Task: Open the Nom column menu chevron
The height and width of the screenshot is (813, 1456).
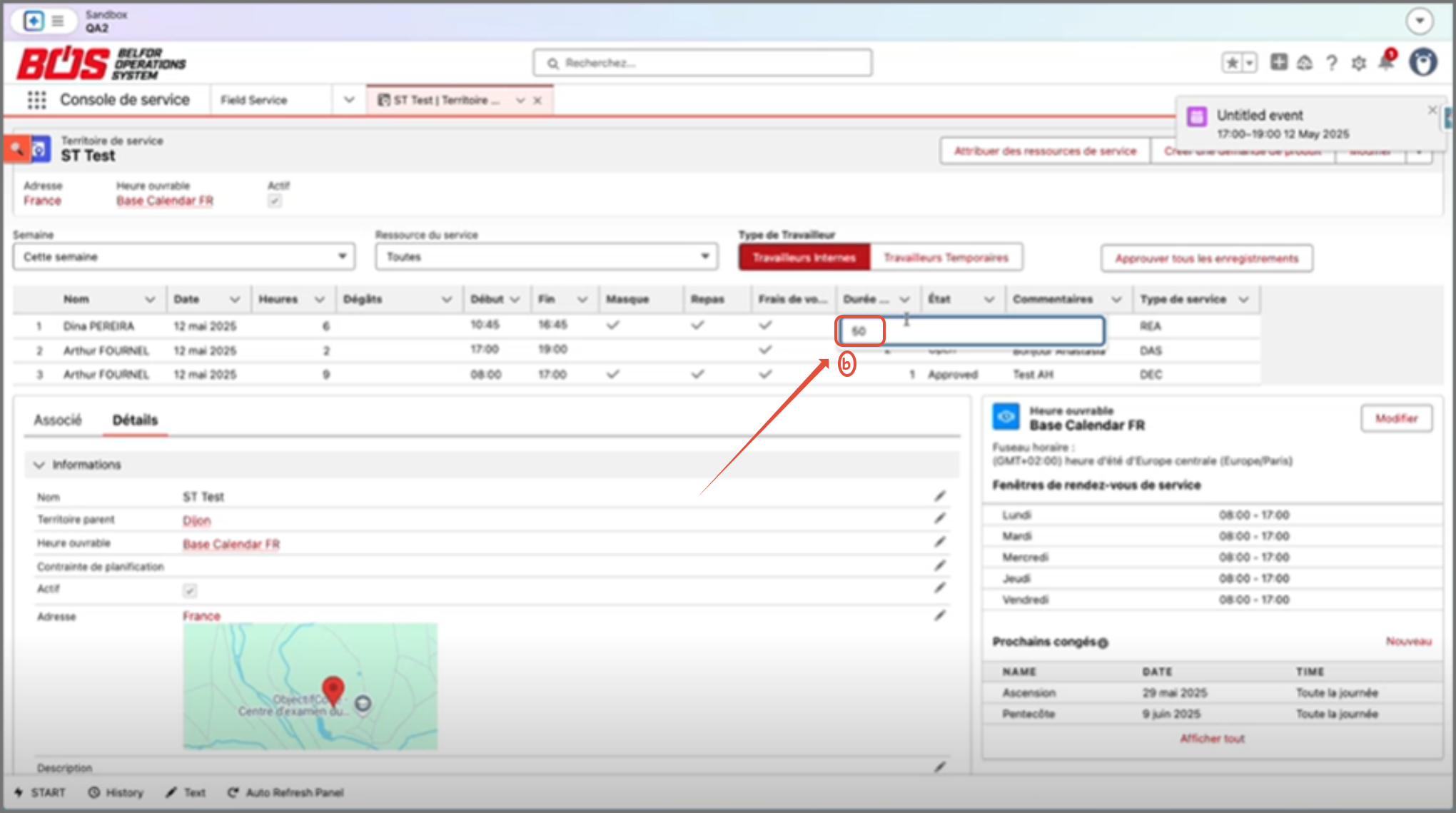Action: 150,300
